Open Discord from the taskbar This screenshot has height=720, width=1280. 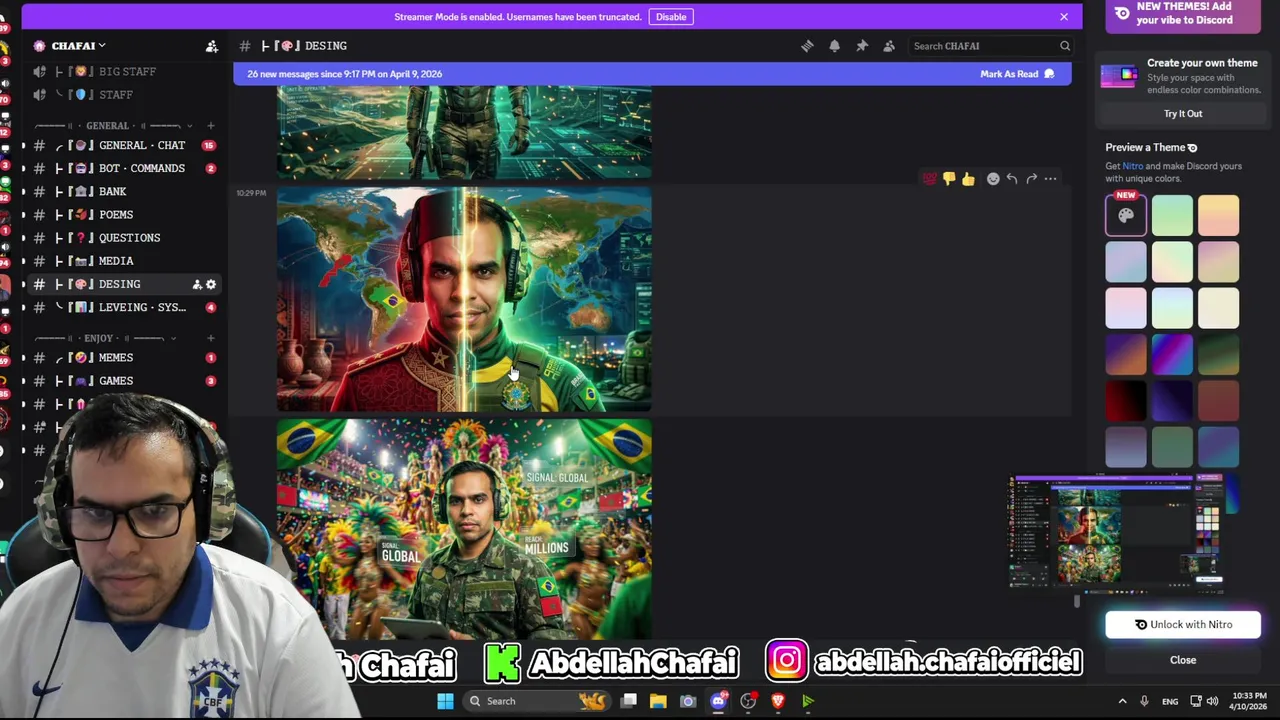point(718,701)
